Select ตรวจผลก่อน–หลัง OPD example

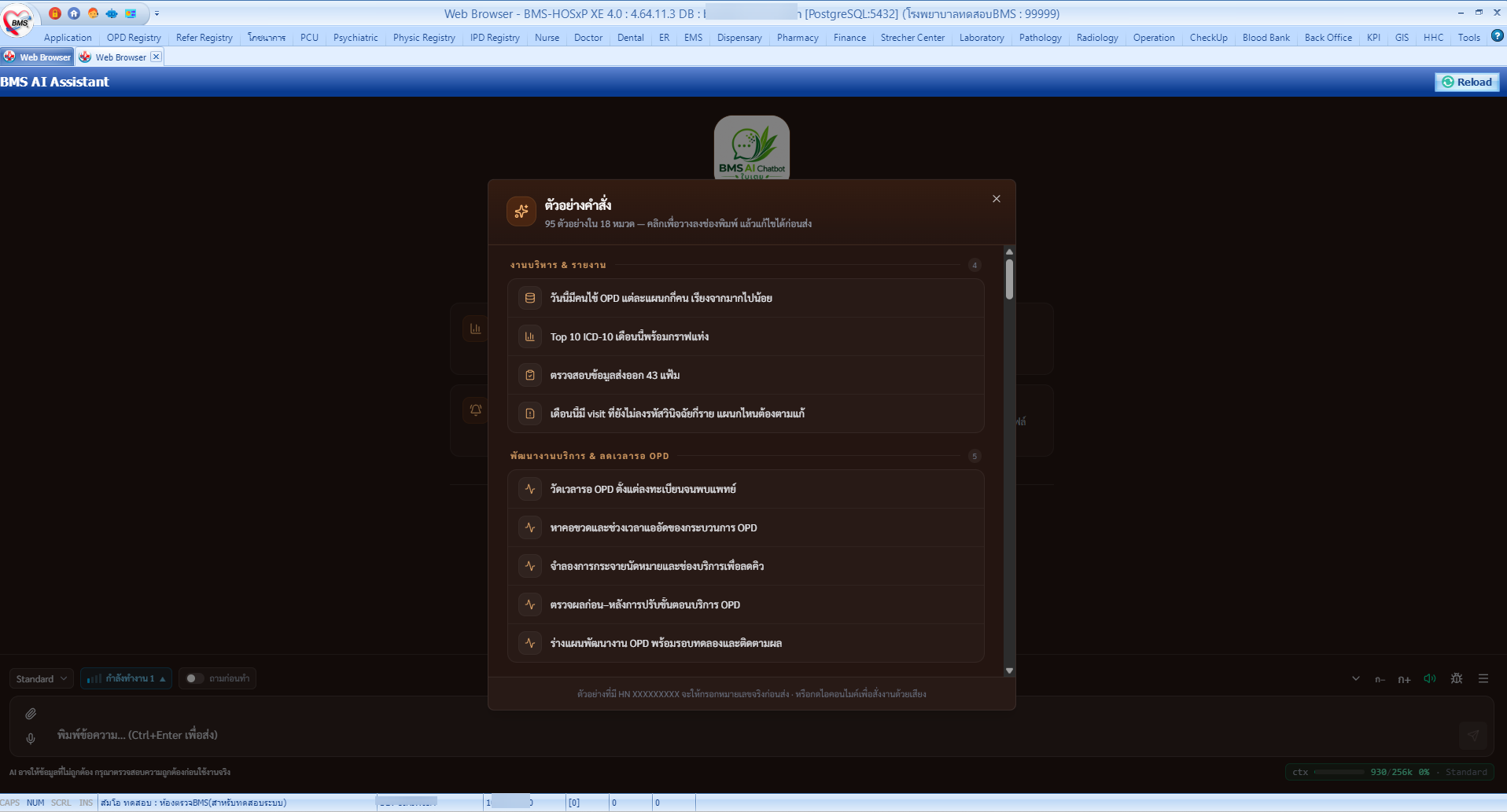pos(746,604)
